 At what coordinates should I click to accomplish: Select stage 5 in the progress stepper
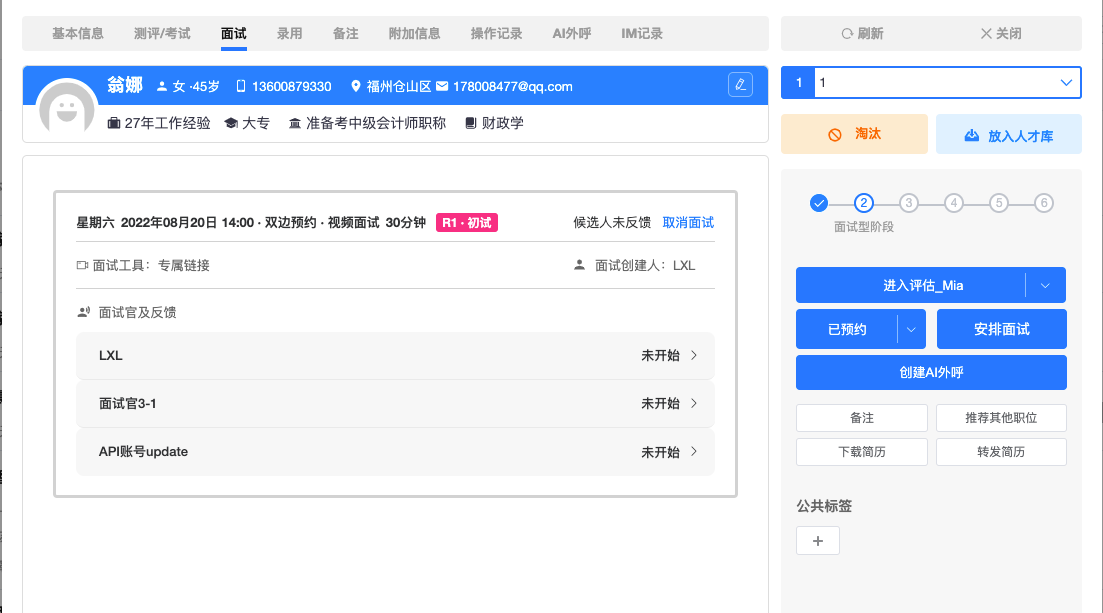pyautogui.click(x=998, y=203)
